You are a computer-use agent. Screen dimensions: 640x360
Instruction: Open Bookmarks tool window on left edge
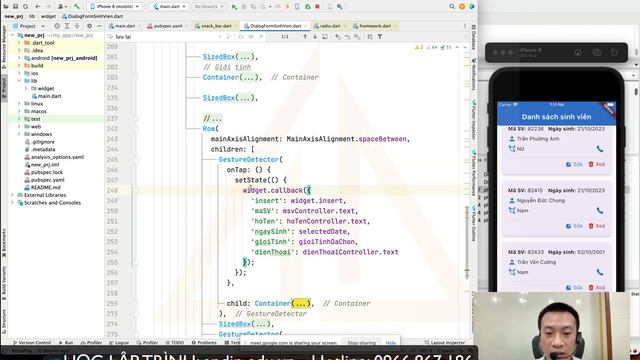click(x=4, y=243)
